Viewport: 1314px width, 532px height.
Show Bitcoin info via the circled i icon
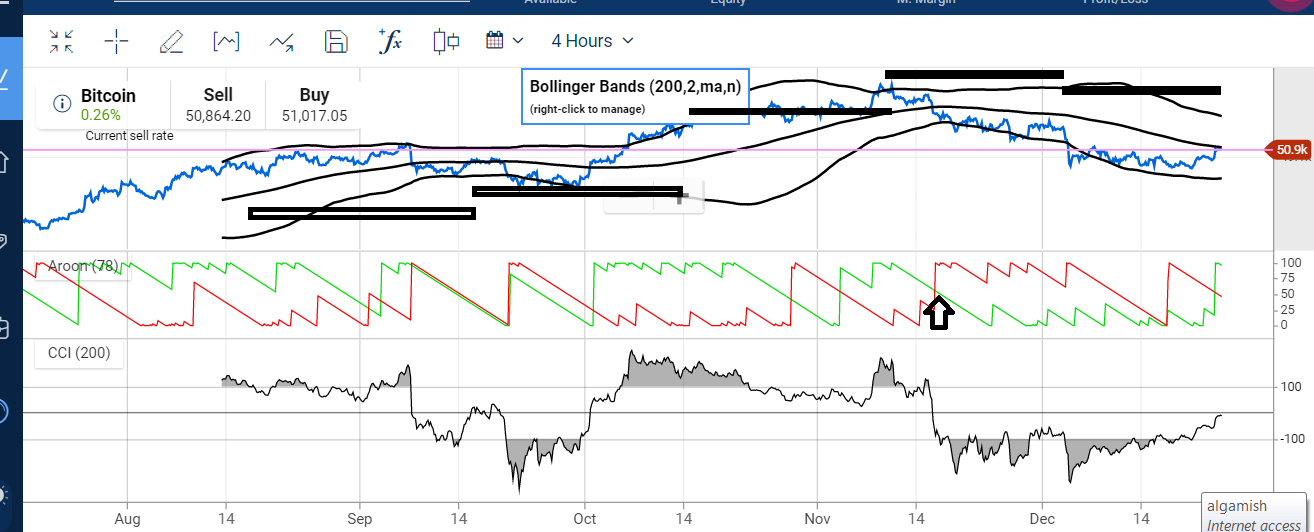tap(61, 104)
